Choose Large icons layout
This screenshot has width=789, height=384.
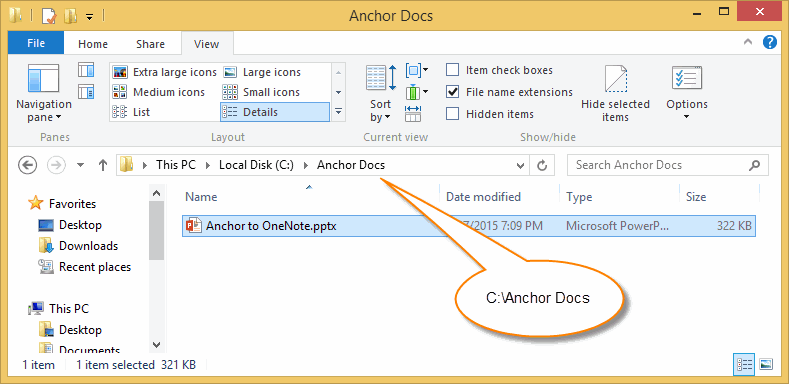pyautogui.click(x=262, y=72)
